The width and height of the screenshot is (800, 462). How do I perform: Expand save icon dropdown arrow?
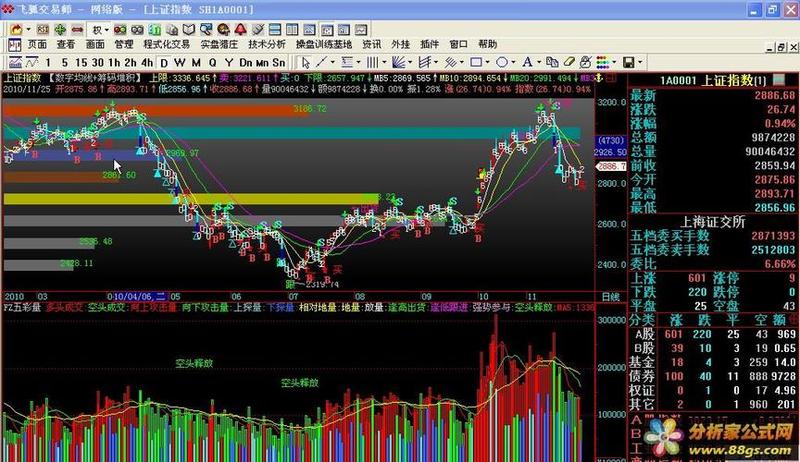click(x=640, y=62)
